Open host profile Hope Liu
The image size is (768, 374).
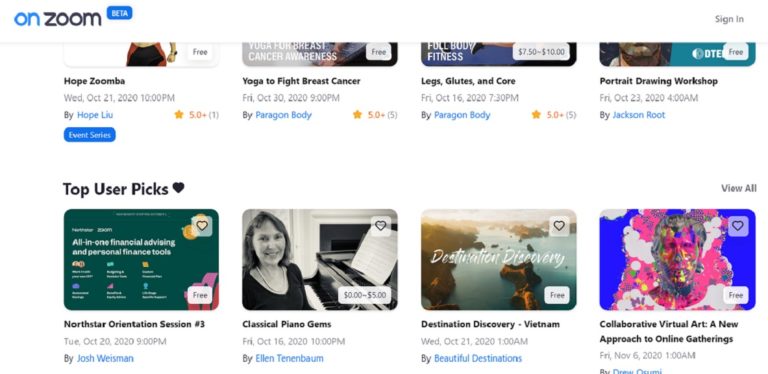coord(95,115)
